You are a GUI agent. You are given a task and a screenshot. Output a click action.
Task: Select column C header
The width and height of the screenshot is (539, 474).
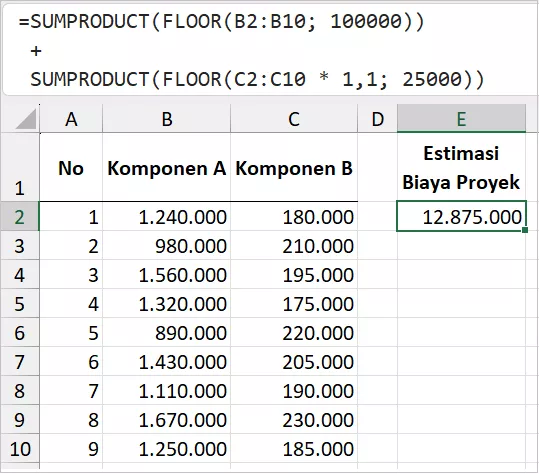(x=294, y=119)
